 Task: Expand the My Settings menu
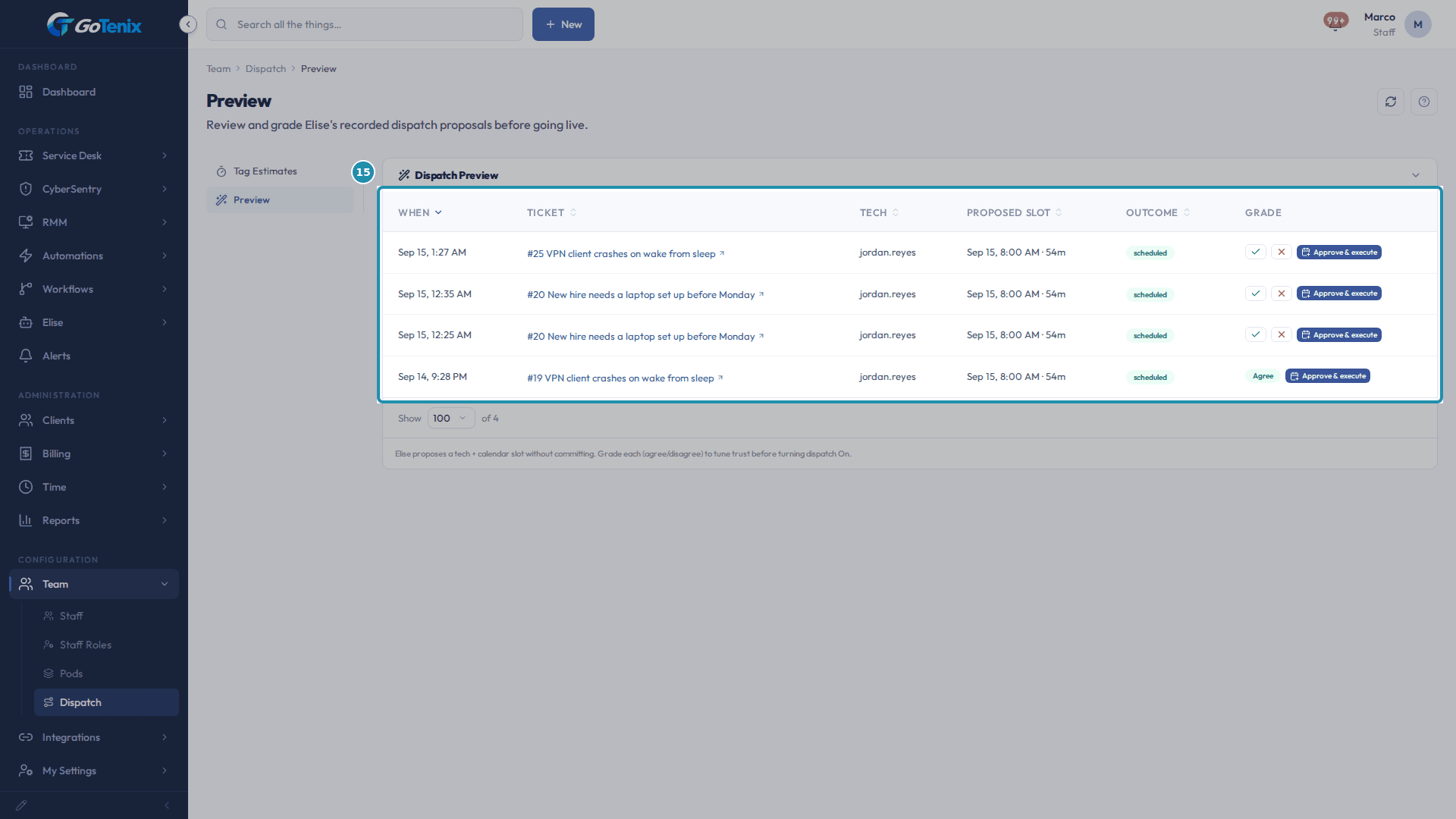pyautogui.click(x=94, y=770)
